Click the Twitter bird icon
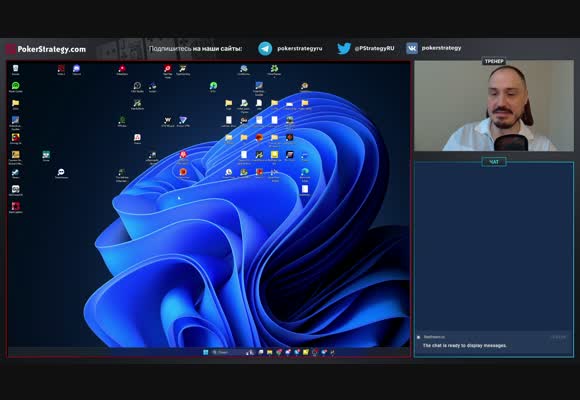This screenshot has width=580, height=400. point(344,48)
